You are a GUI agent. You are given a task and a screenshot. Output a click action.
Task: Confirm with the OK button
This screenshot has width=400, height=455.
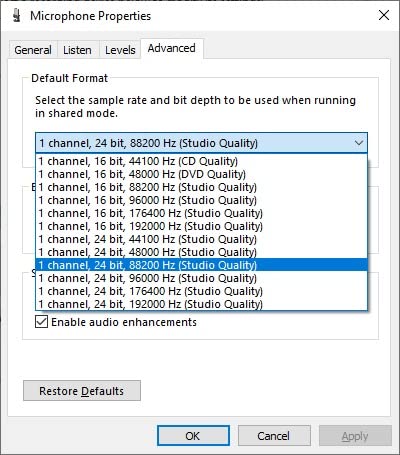pos(193,436)
